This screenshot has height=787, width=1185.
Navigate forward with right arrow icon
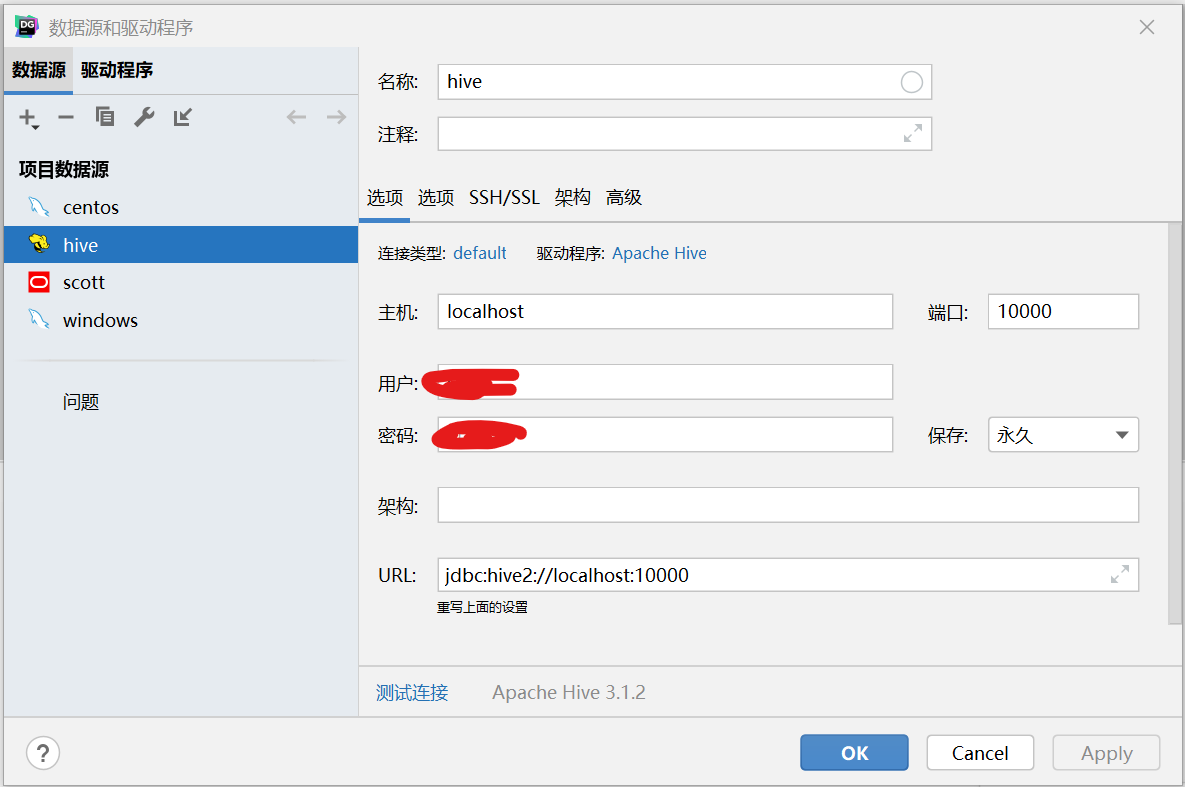pyautogui.click(x=336, y=117)
